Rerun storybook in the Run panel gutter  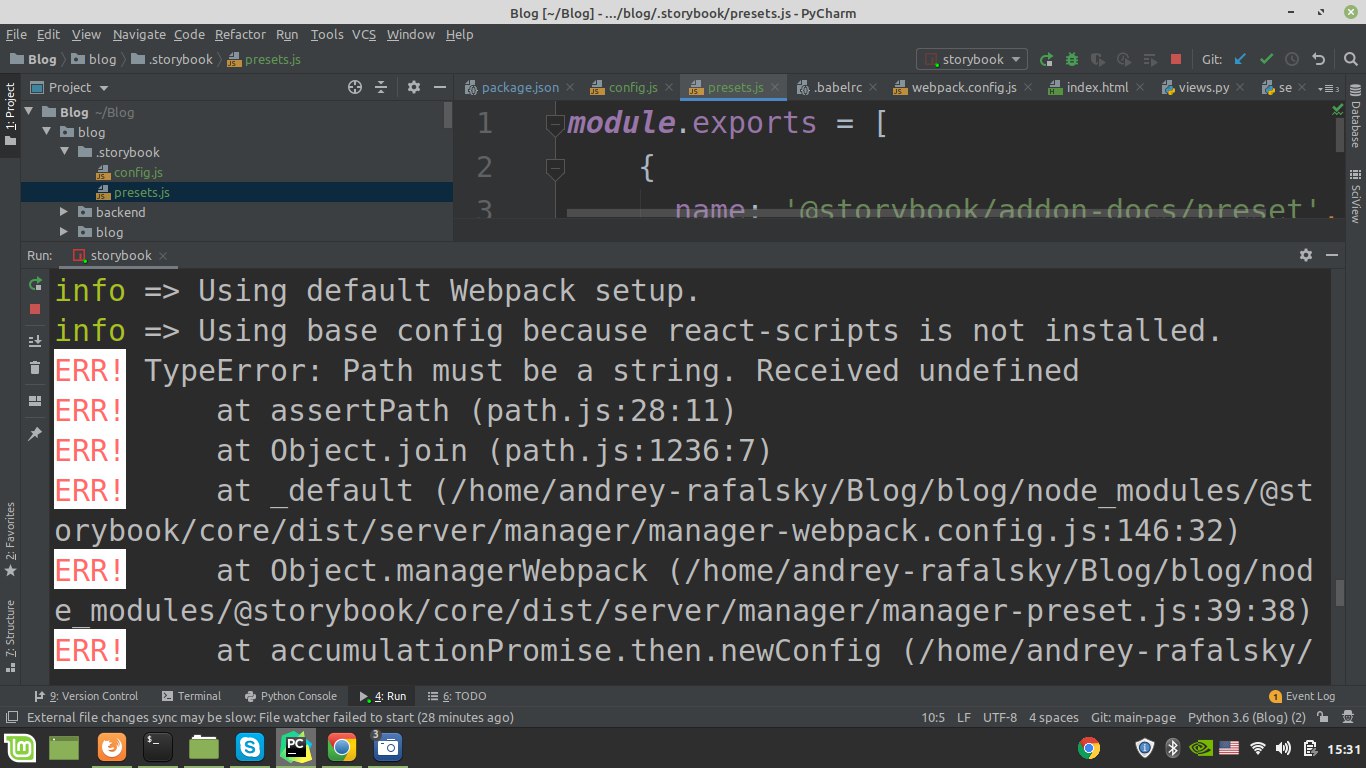pyautogui.click(x=35, y=284)
